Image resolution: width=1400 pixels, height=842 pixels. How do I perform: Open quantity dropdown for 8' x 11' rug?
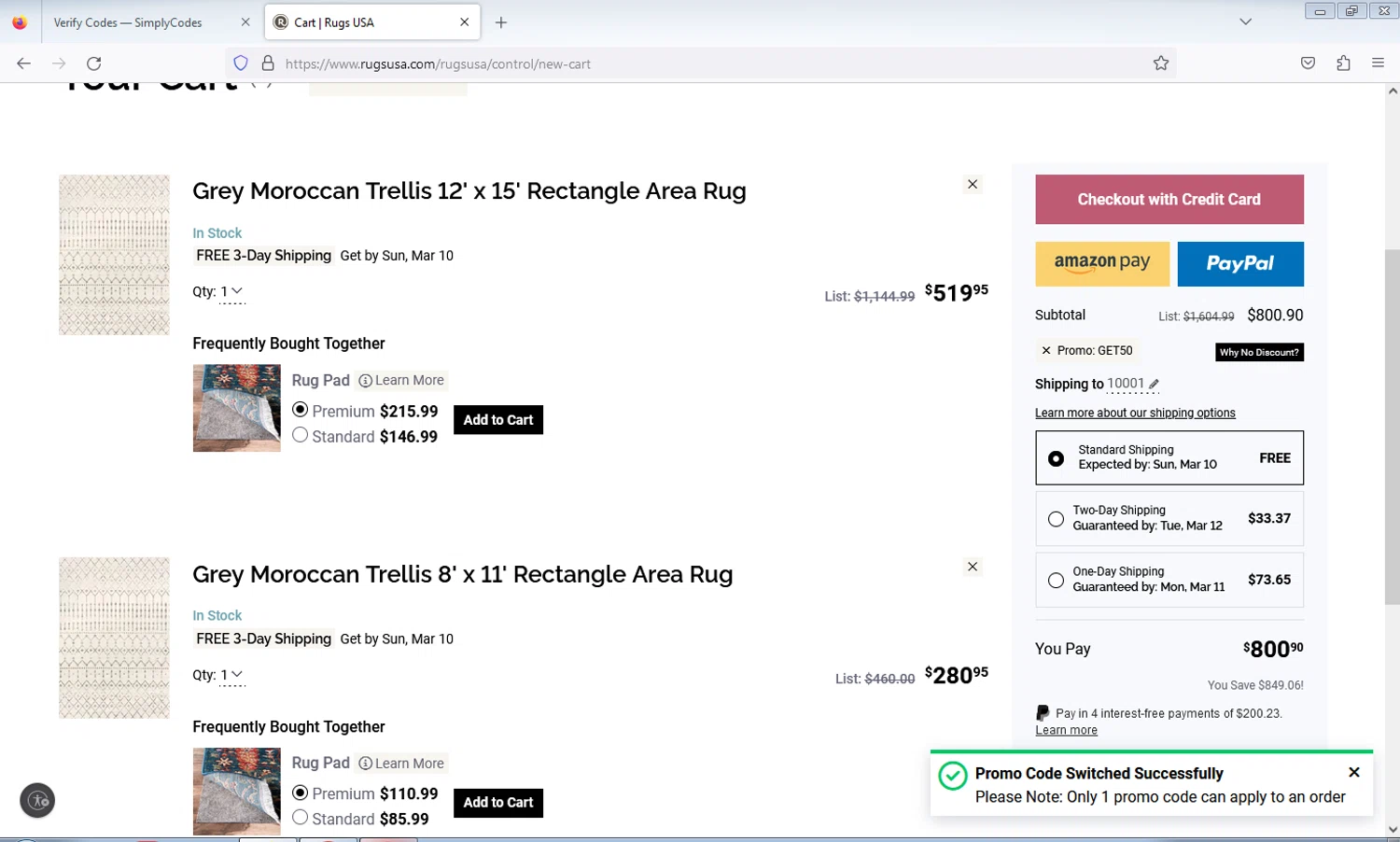(231, 674)
